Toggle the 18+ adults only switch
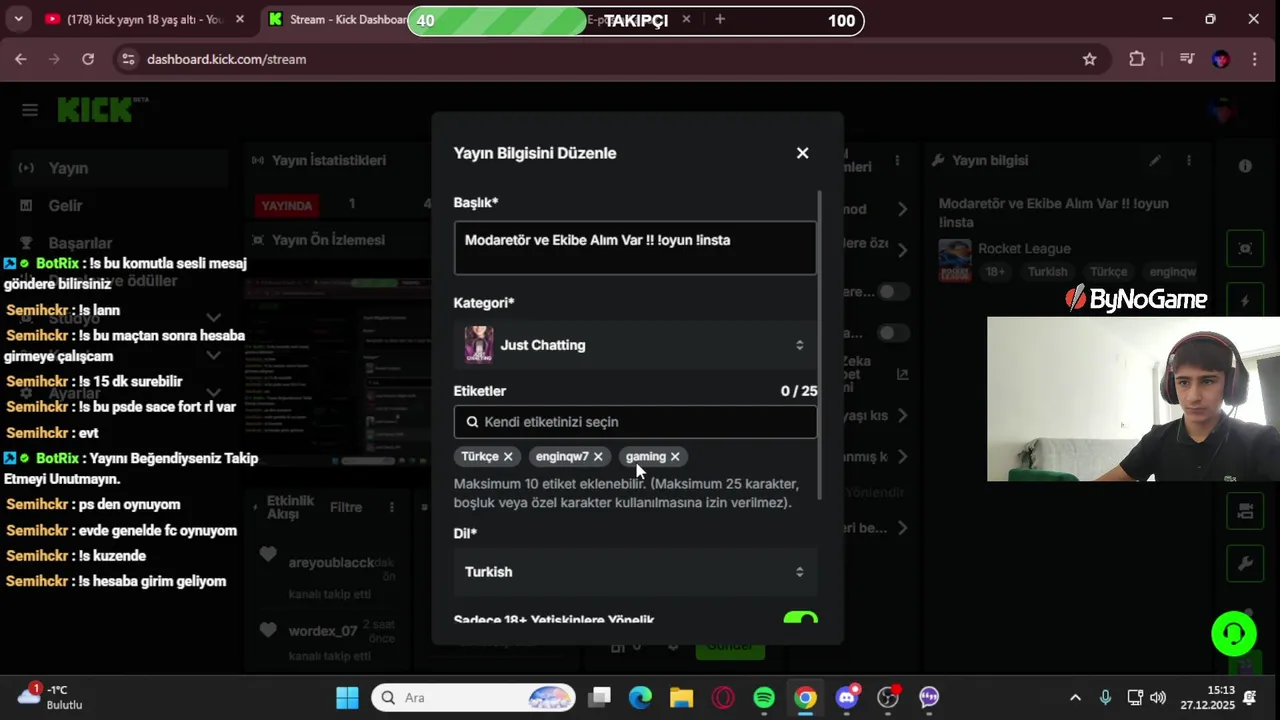This screenshot has height=720, width=1280. click(800, 619)
